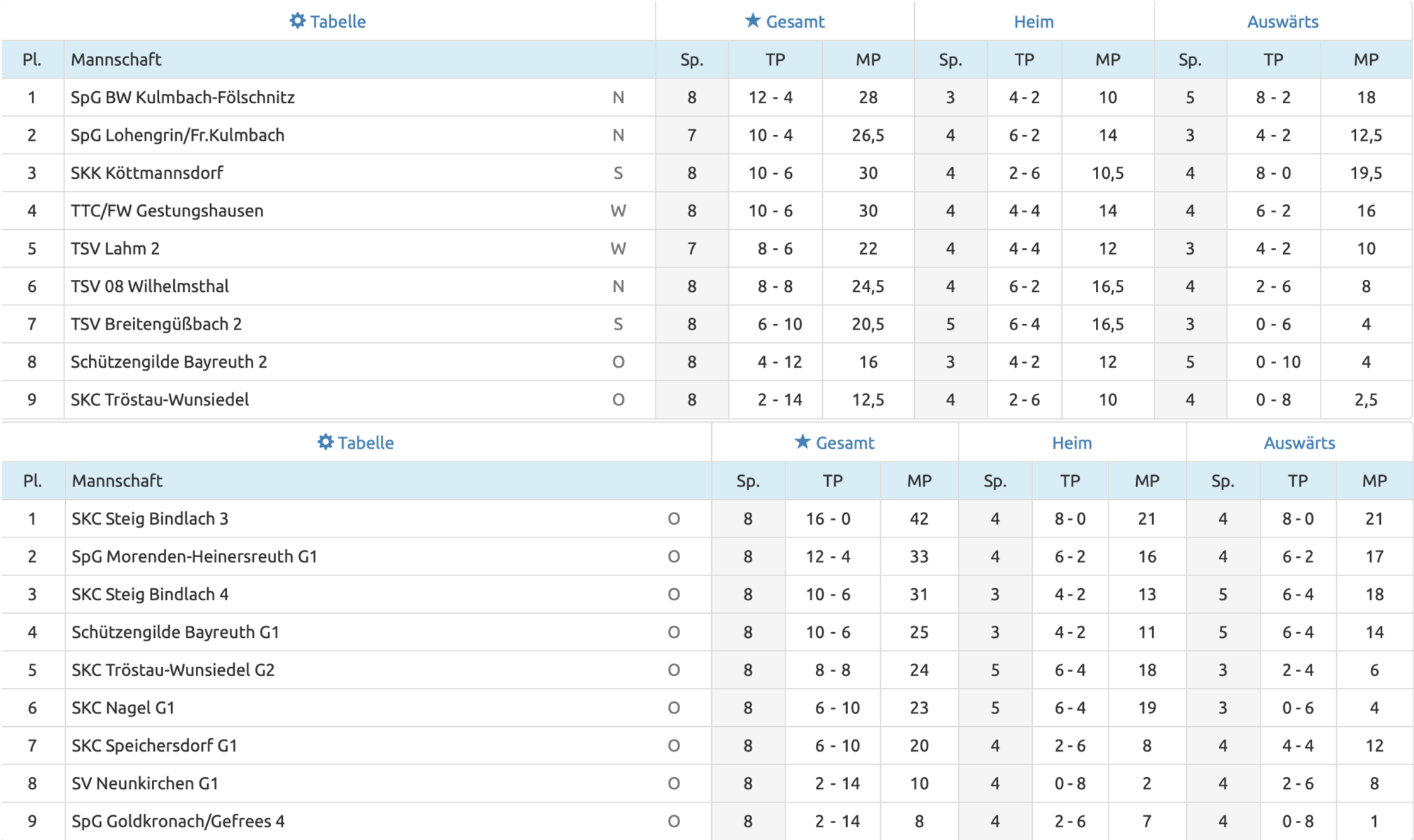This screenshot has width=1414, height=840.
Task: Click the TTC/FW Gestungshausen team row
Action: pos(167,211)
